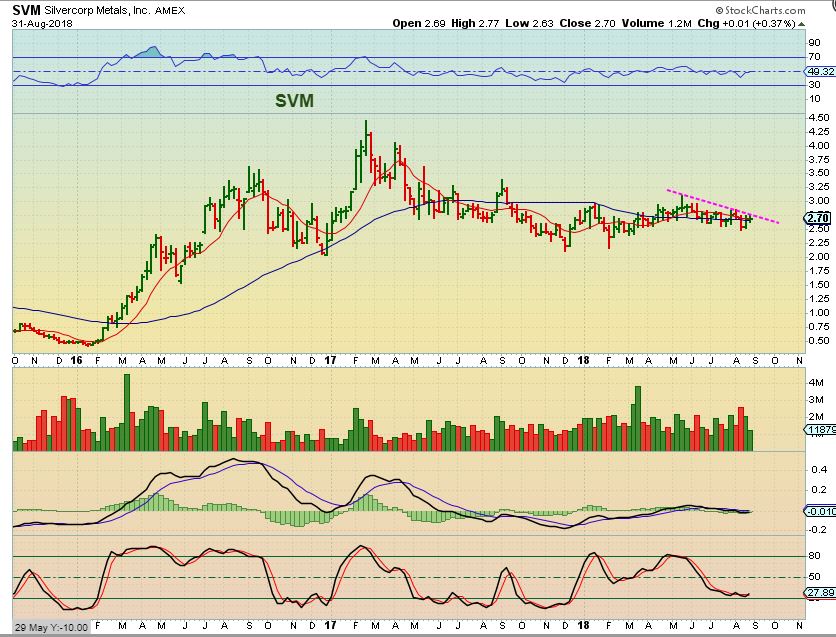836x637 pixels.
Task: Click the 3.75 price axis label
Action: tap(818, 159)
